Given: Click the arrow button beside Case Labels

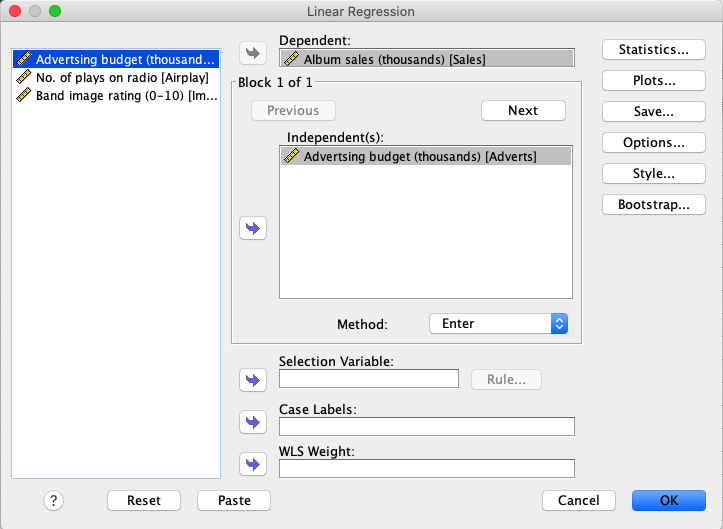Looking at the screenshot, I should [253, 422].
